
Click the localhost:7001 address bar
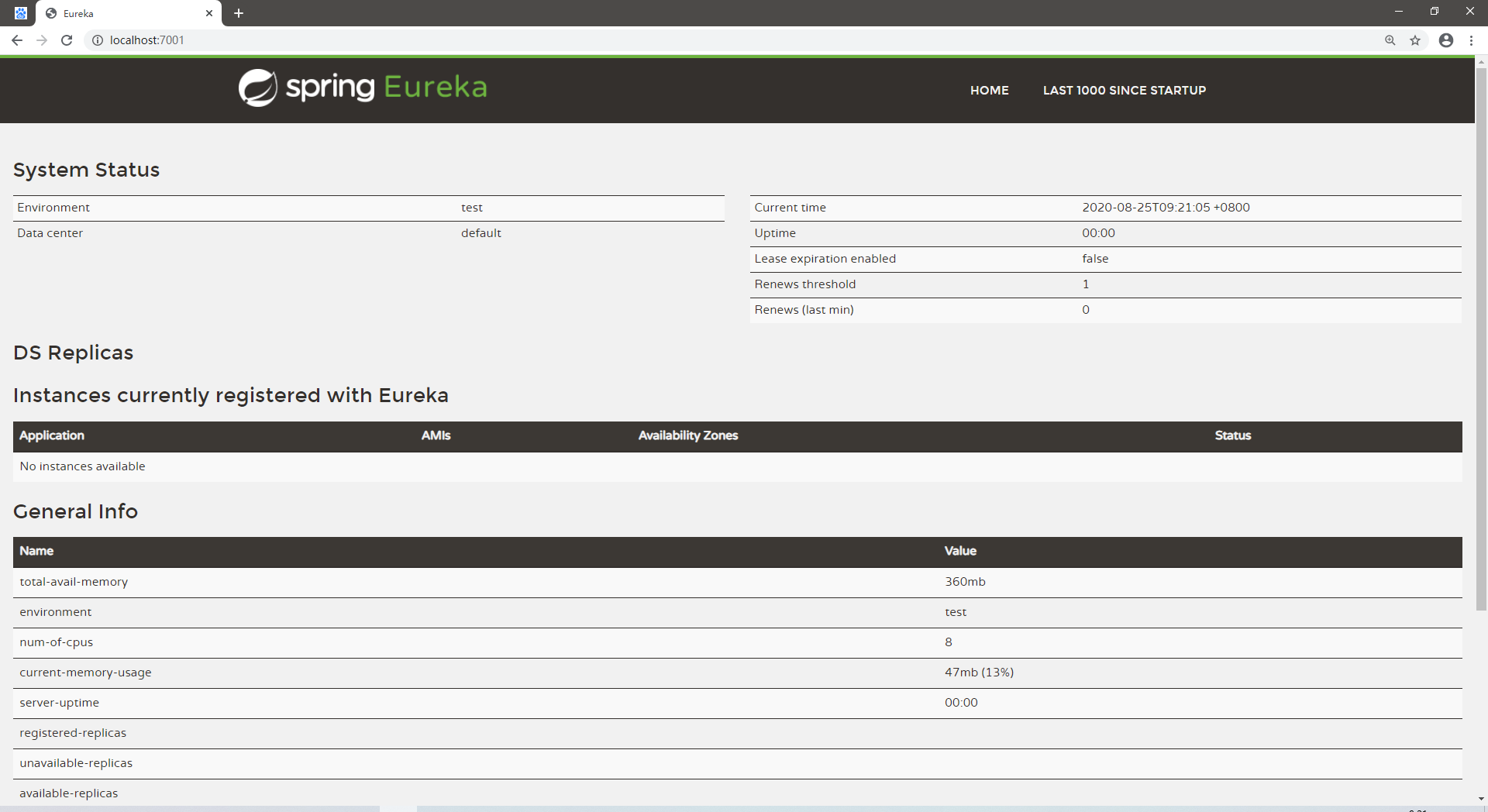[x=736, y=40]
